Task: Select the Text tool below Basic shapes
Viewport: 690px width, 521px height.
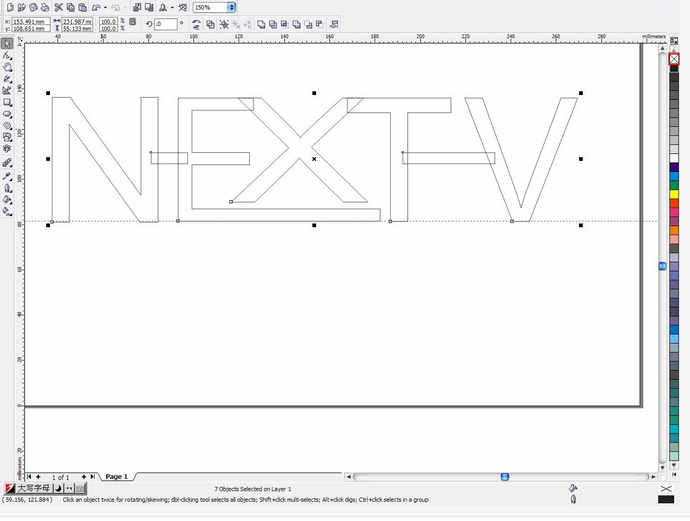Action: point(7,149)
